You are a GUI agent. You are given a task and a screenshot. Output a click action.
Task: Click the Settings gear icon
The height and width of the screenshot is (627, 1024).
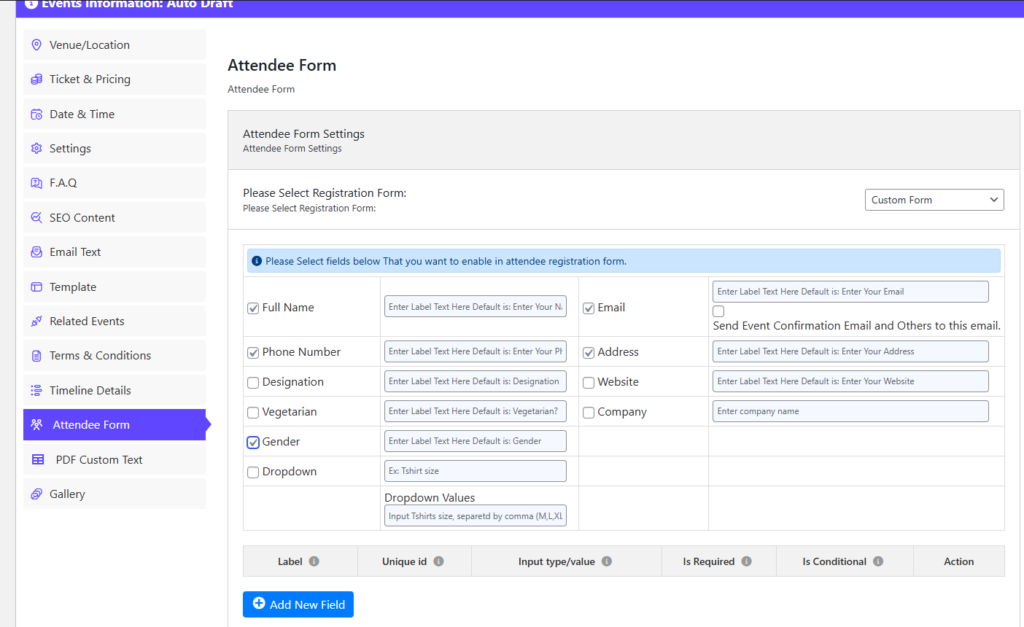tap(36, 148)
